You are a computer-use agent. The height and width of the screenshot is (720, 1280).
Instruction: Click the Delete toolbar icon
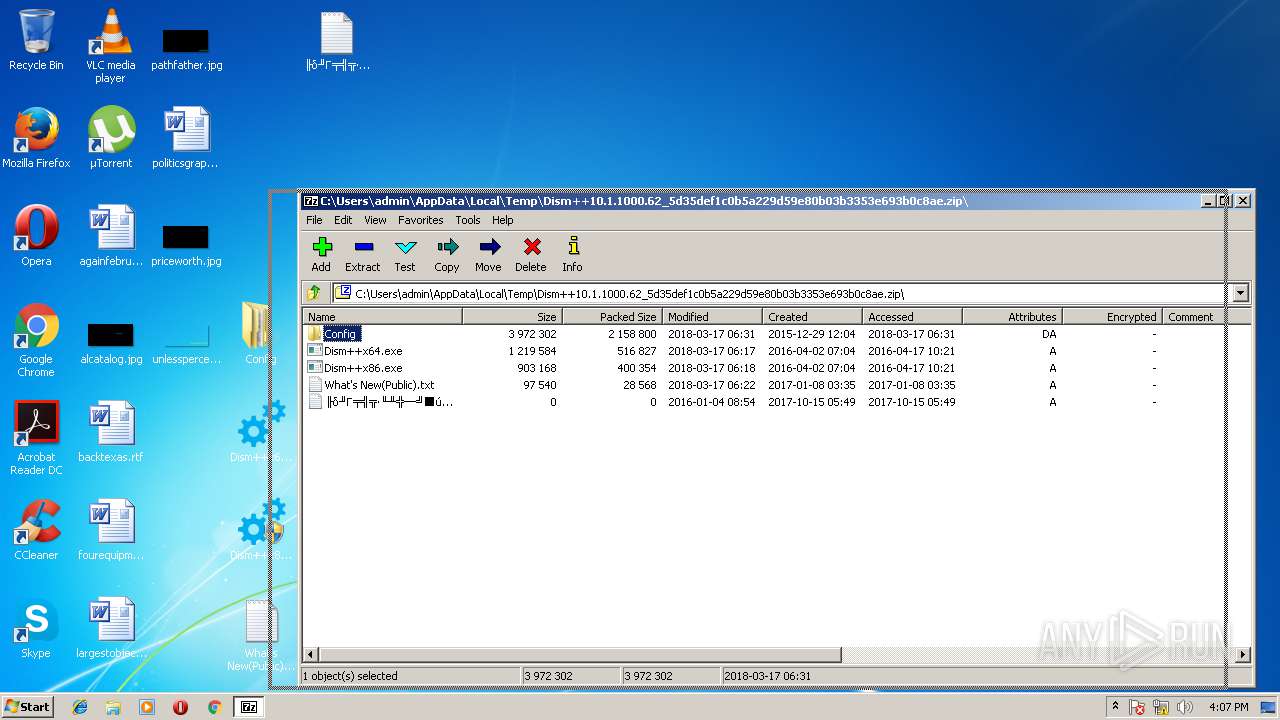(x=531, y=254)
